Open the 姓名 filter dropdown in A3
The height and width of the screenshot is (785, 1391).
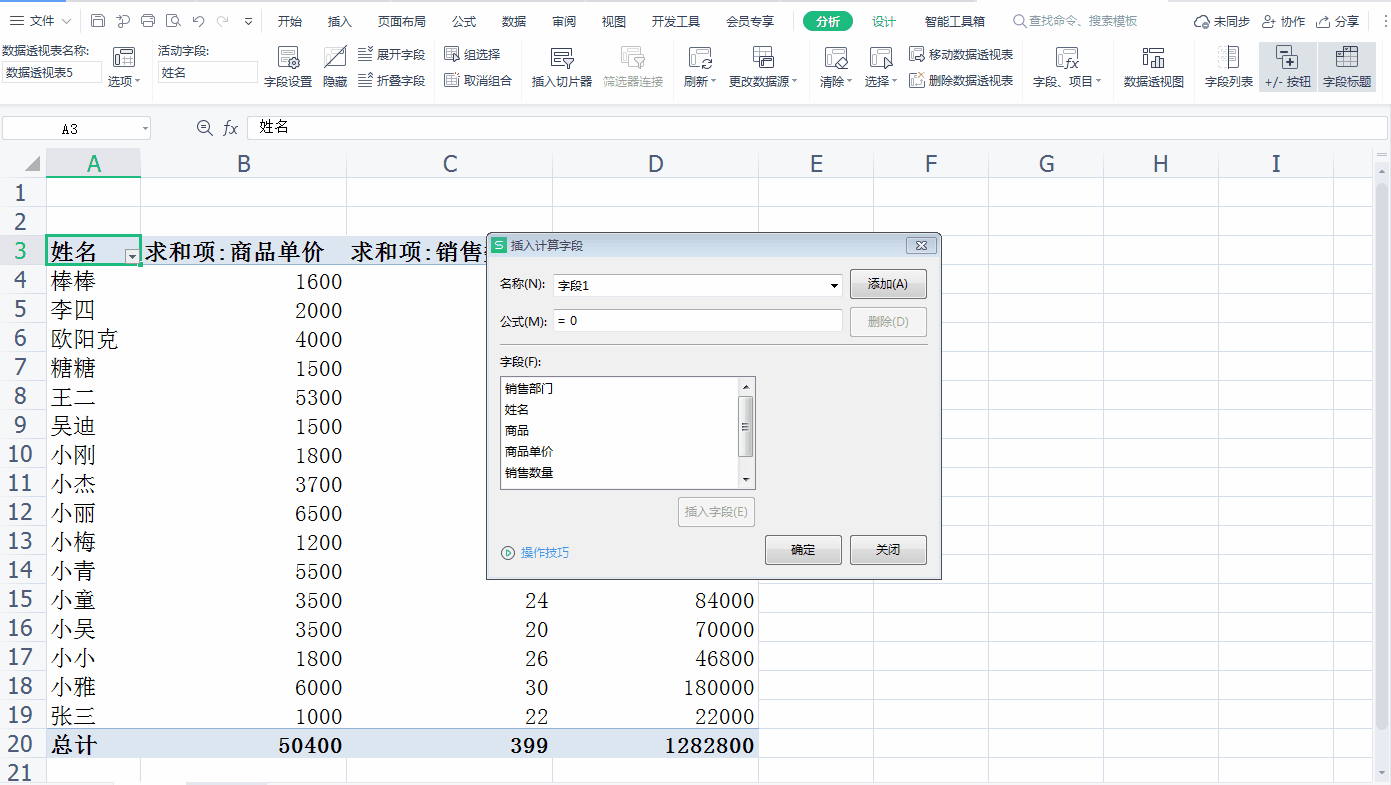132,257
